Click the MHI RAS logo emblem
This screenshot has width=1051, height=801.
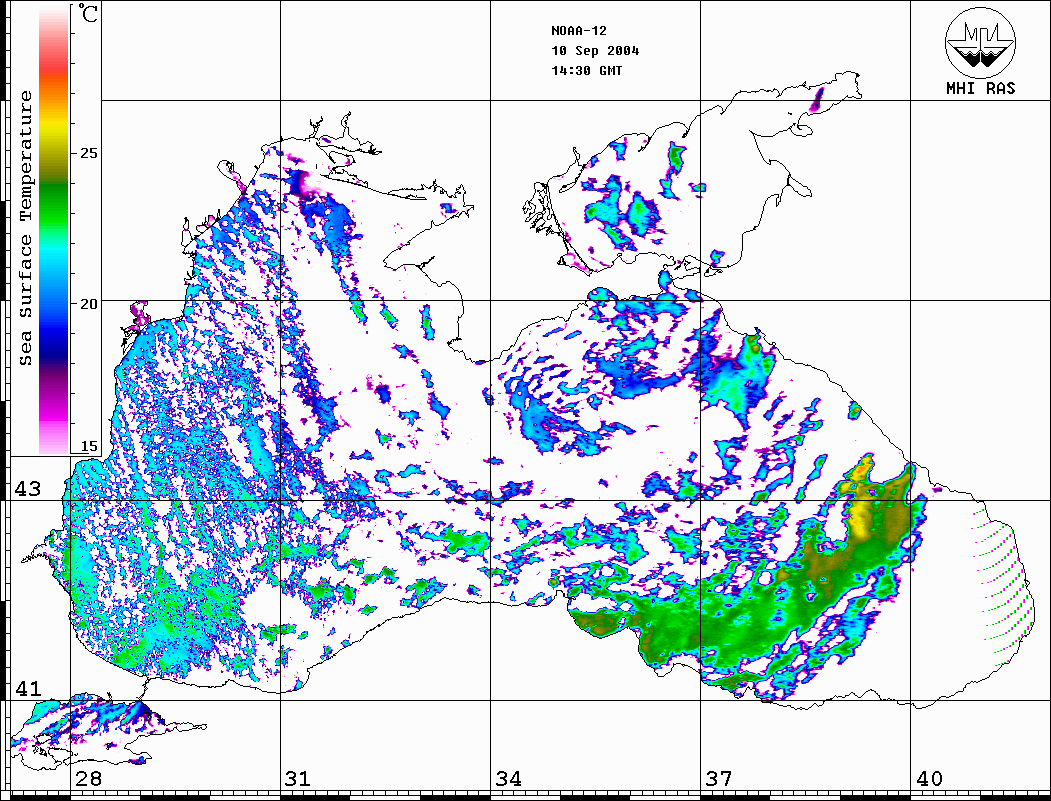coord(980,42)
